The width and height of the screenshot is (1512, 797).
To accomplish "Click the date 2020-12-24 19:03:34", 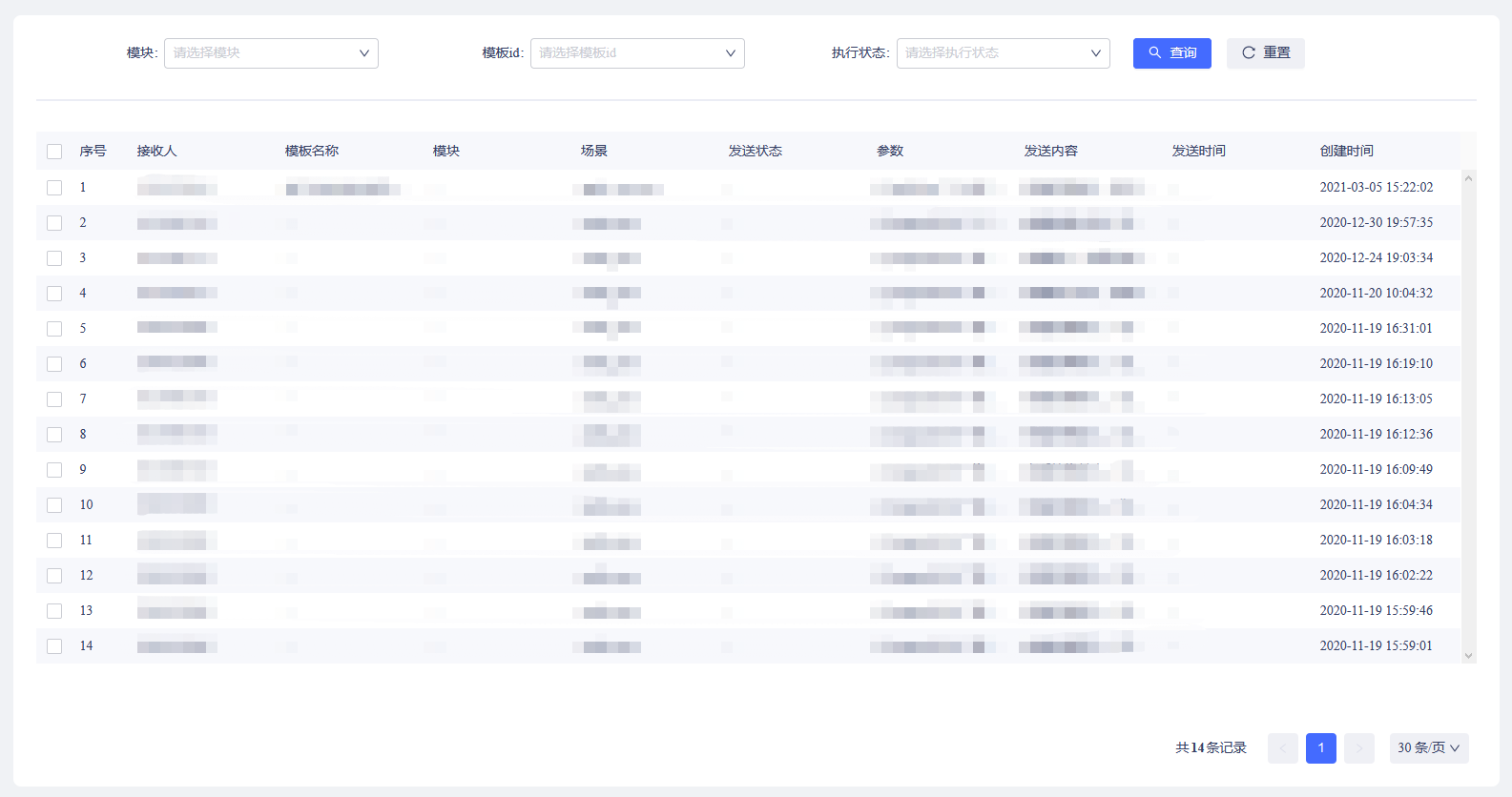I will pyautogui.click(x=1377, y=258).
